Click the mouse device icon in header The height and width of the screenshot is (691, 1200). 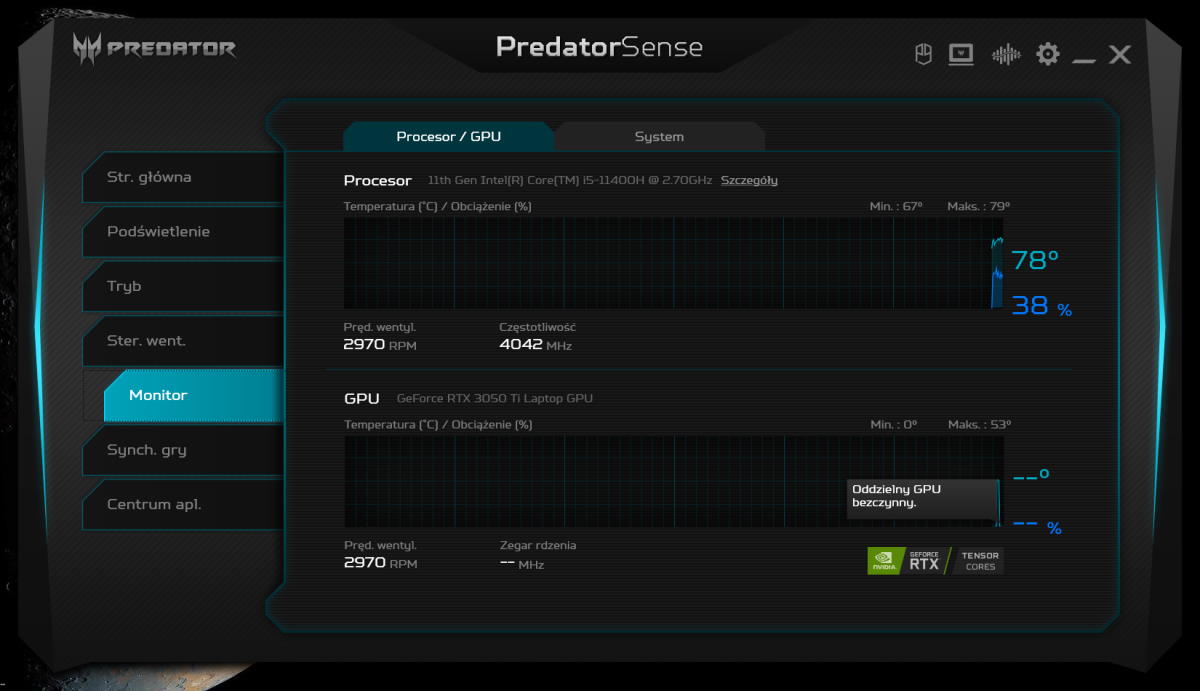[924, 54]
